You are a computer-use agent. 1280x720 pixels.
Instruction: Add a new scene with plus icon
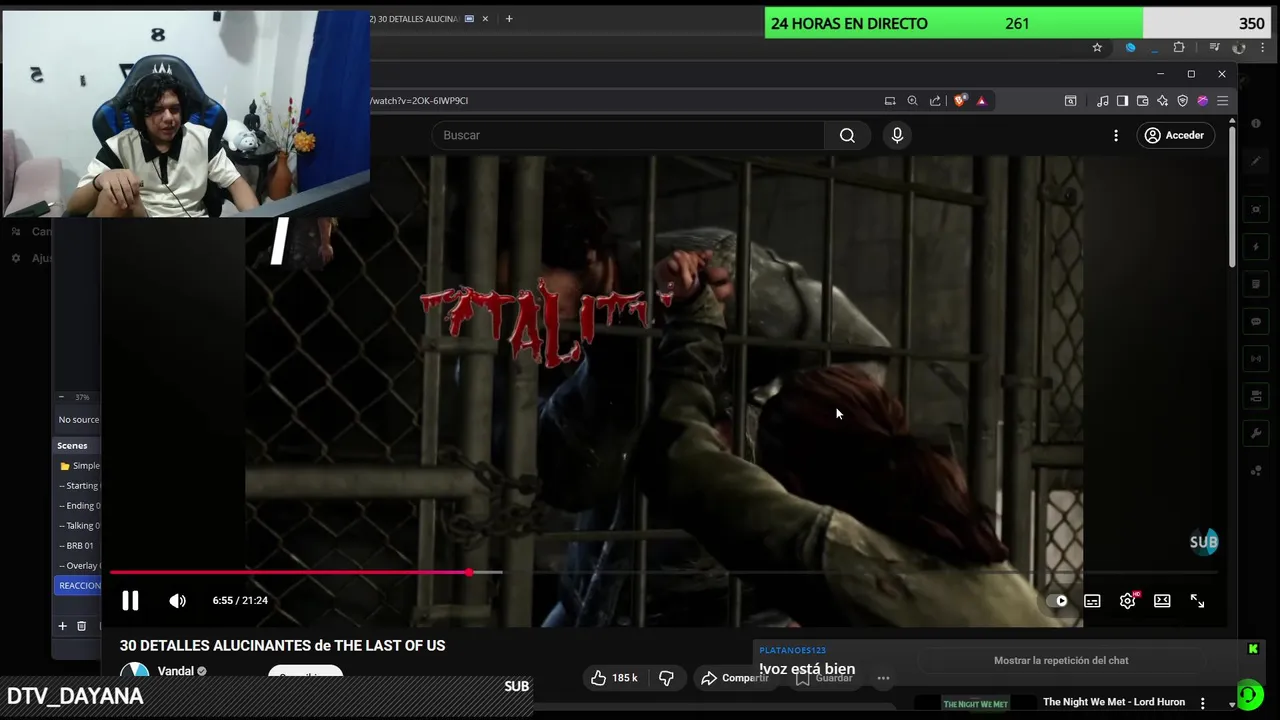[62, 626]
